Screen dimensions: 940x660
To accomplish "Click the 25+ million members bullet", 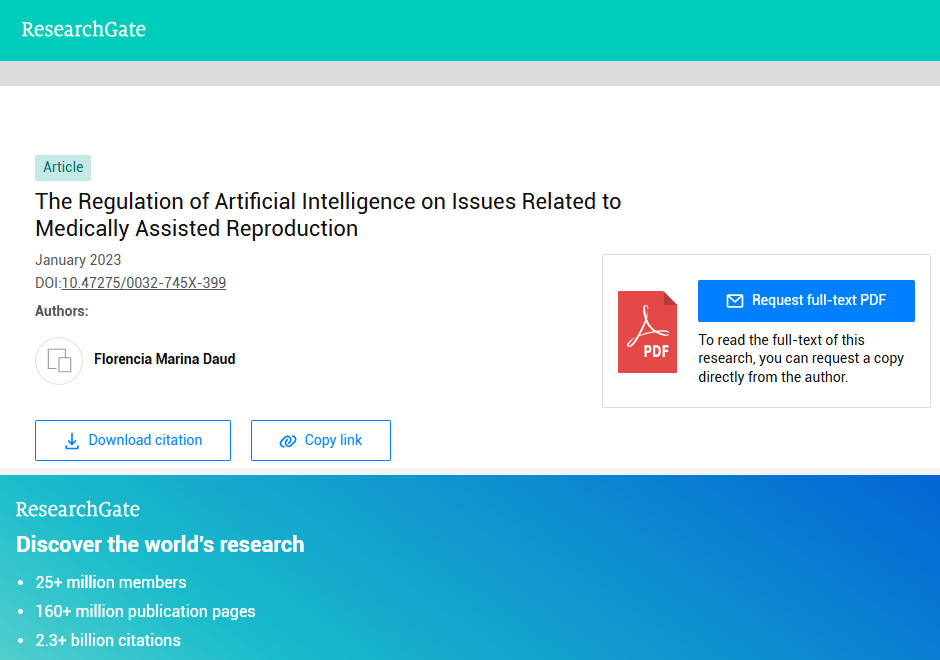I will tap(111, 582).
